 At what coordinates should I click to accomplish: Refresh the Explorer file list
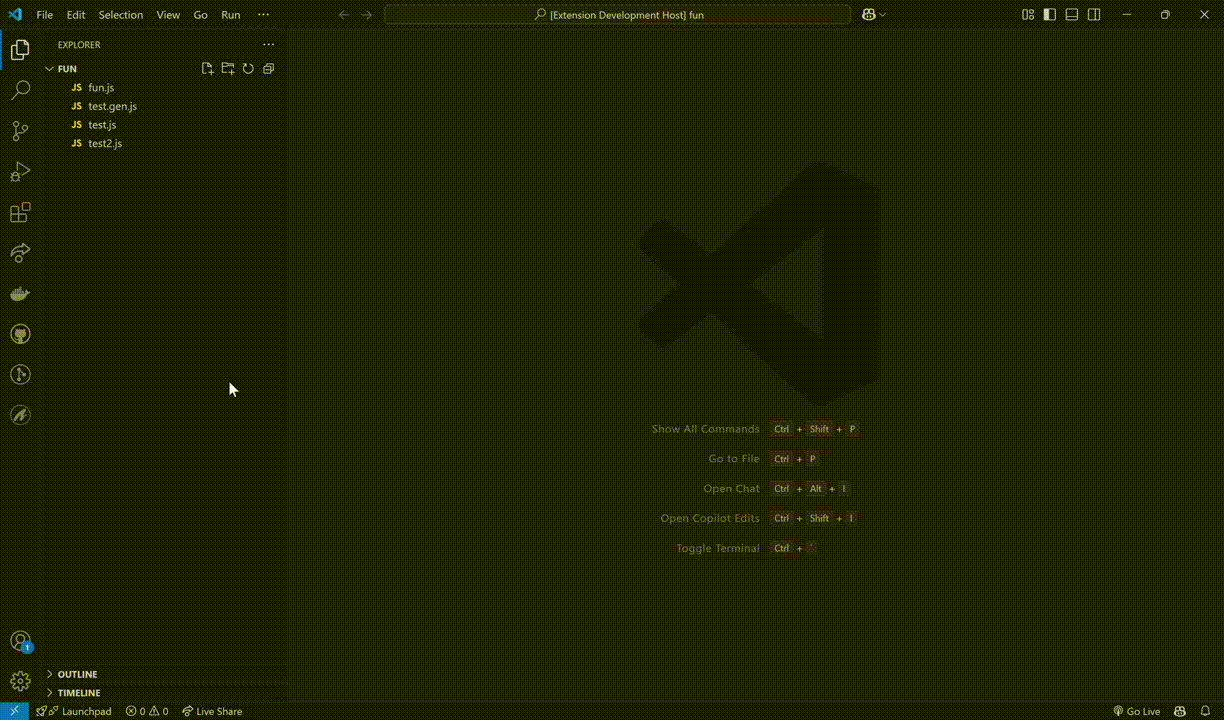(248, 69)
